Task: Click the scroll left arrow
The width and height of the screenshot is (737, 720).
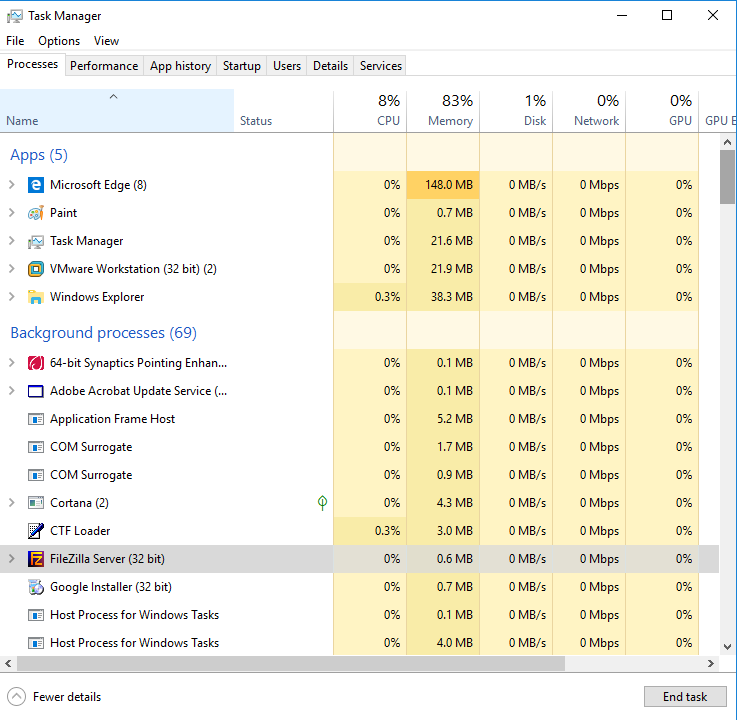Action: pyautogui.click(x=8, y=664)
